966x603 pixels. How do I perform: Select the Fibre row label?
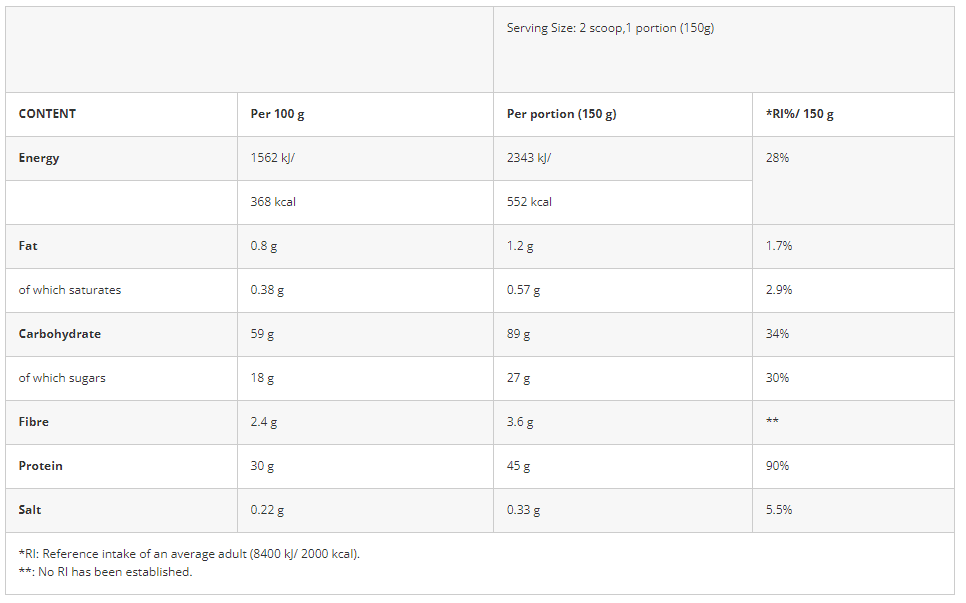click(x=33, y=422)
